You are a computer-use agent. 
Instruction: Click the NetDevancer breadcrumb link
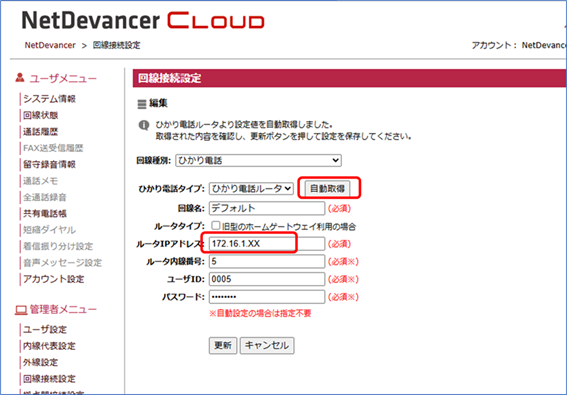tap(50, 45)
